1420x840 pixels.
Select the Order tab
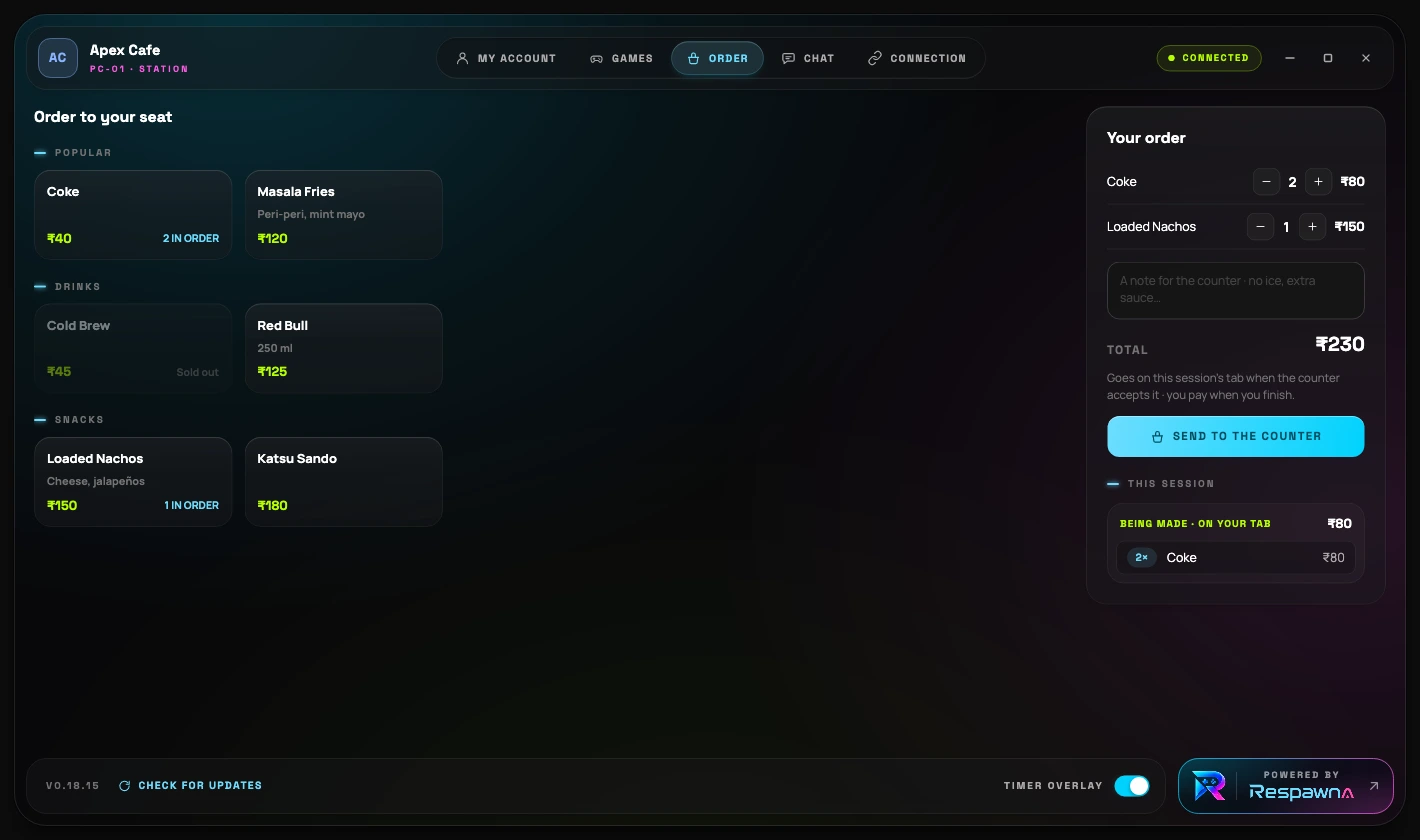[717, 58]
